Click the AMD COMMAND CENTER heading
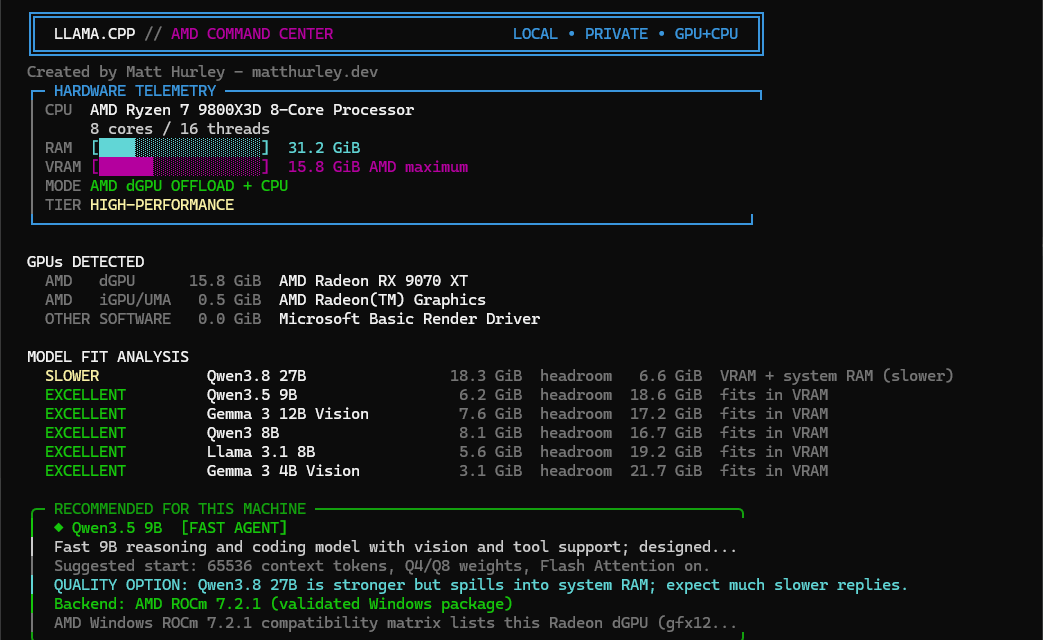Viewport: 1043px width, 640px height. pos(252,34)
